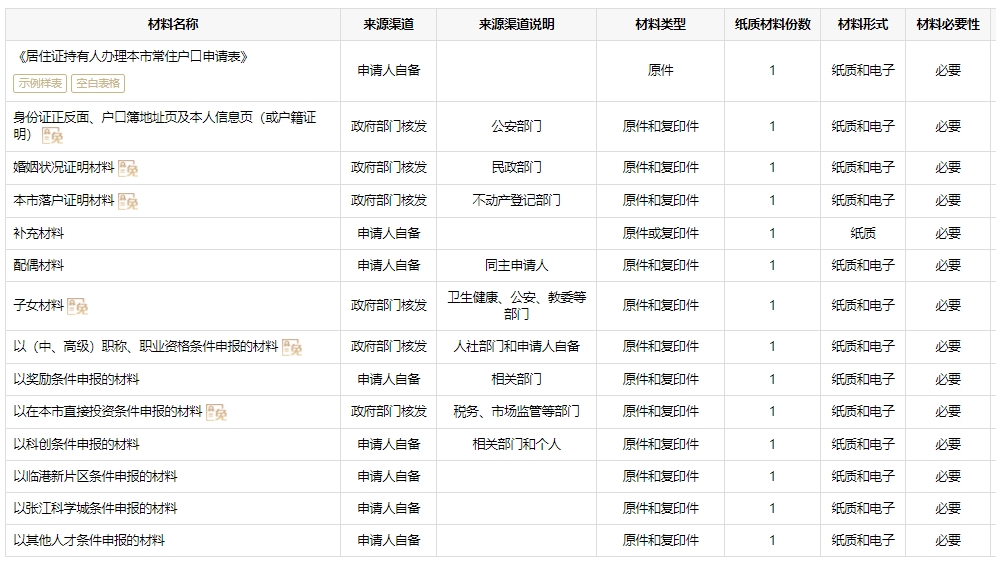Select the 子女材料 row name
This screenshot has width=996, height=563.
[x=39, y=305]
